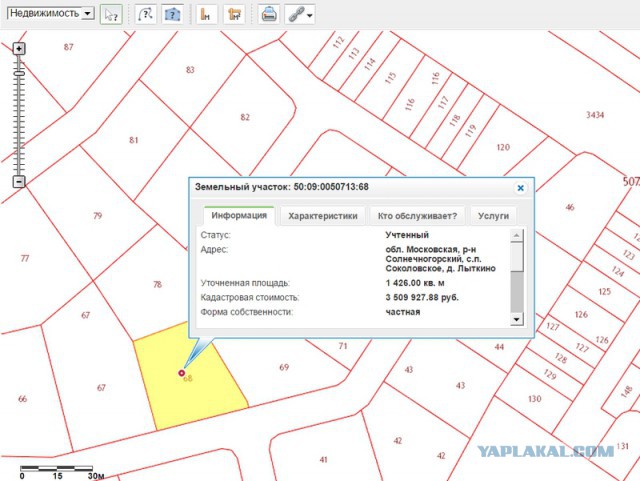Screen dimensions: 640x481
Task: Switch to the Информация tab
Action: coord(238,216)
